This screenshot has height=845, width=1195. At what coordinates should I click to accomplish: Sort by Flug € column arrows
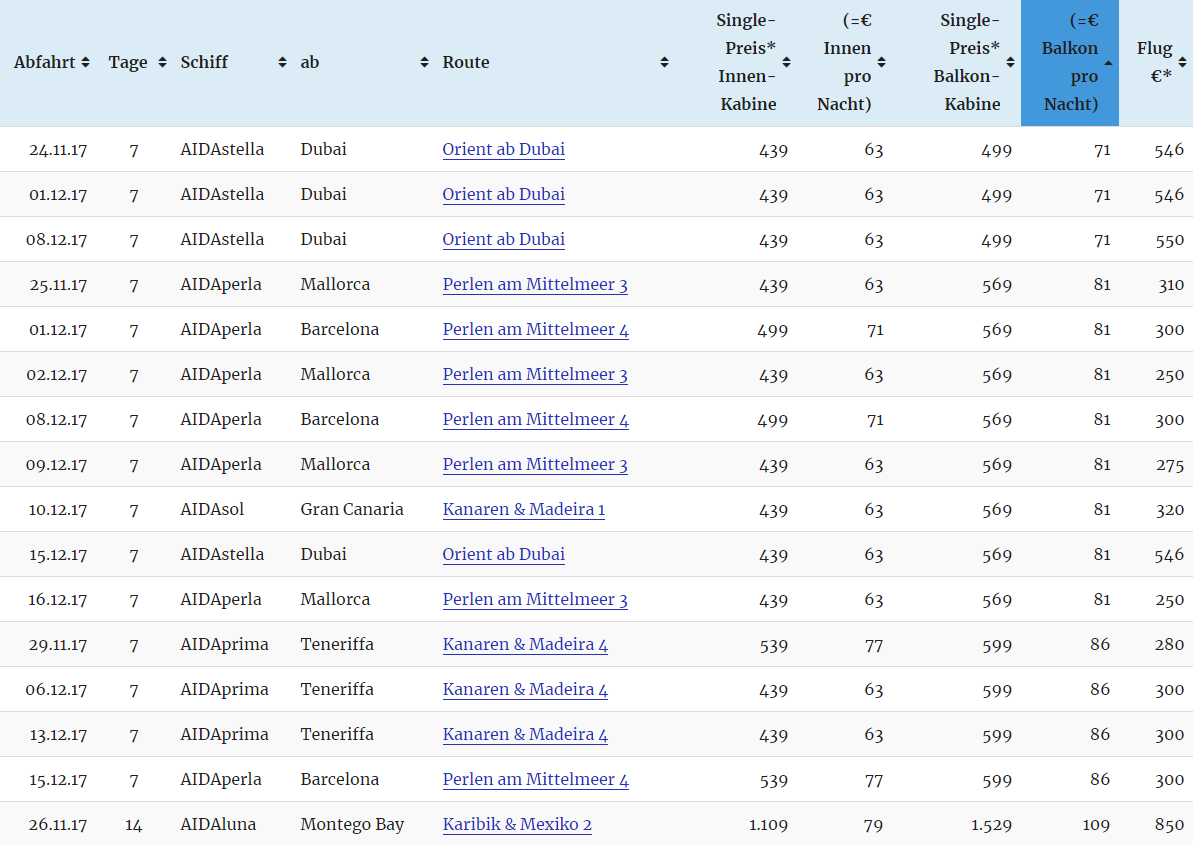coord(1183,62)
